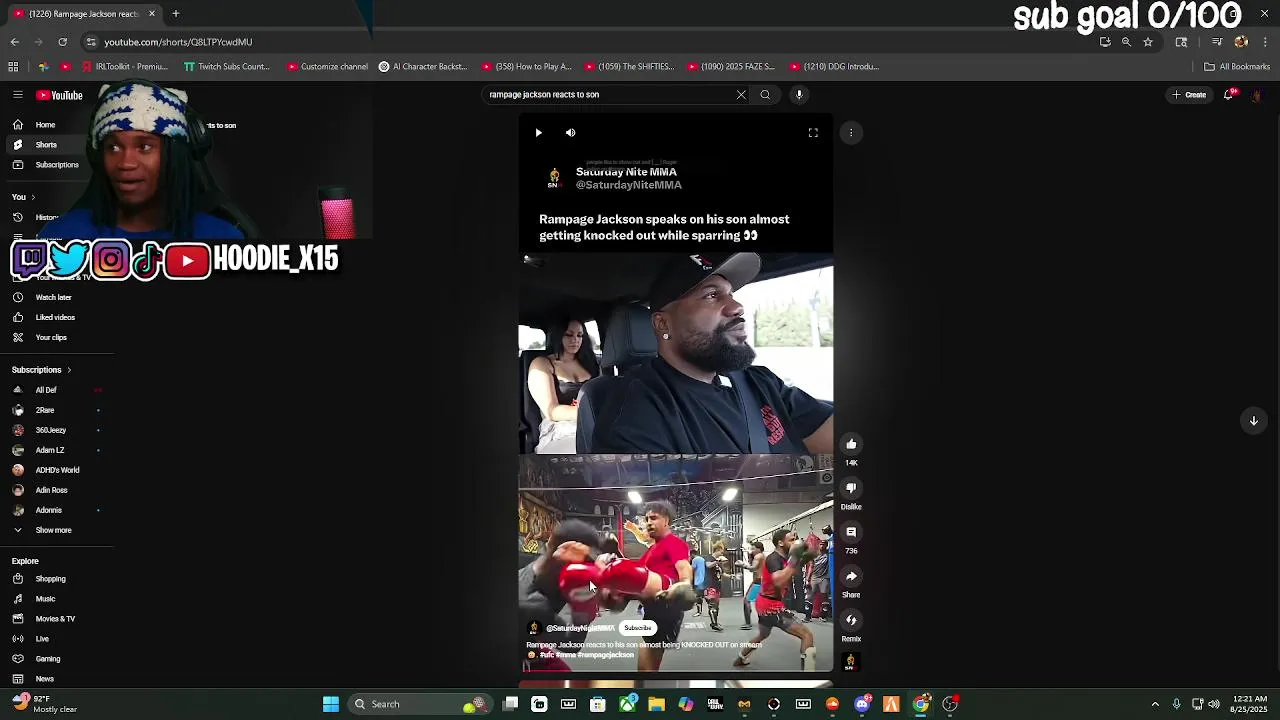Click the Windows taskbar Search box

pyautogui.click(x=420, y=704)
